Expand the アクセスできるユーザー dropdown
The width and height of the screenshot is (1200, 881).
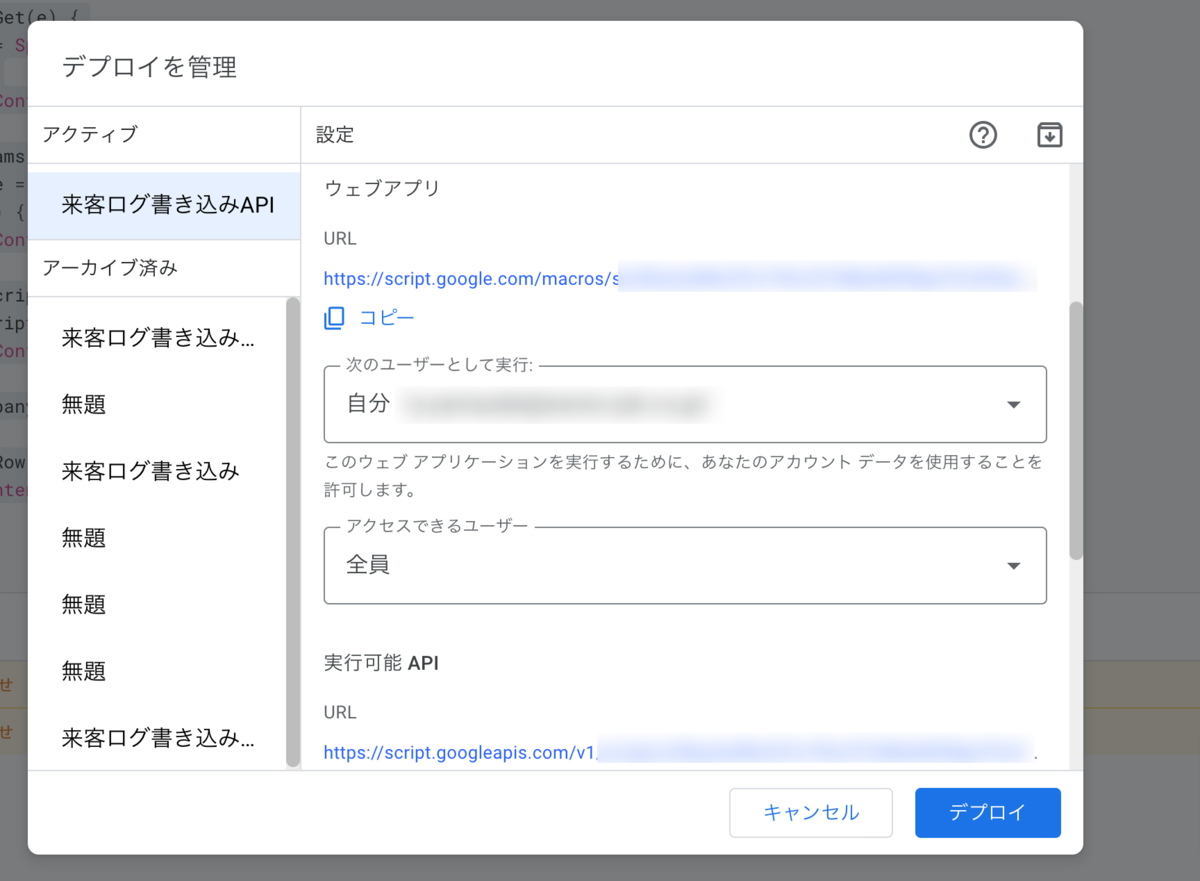[x=685, y=565]
